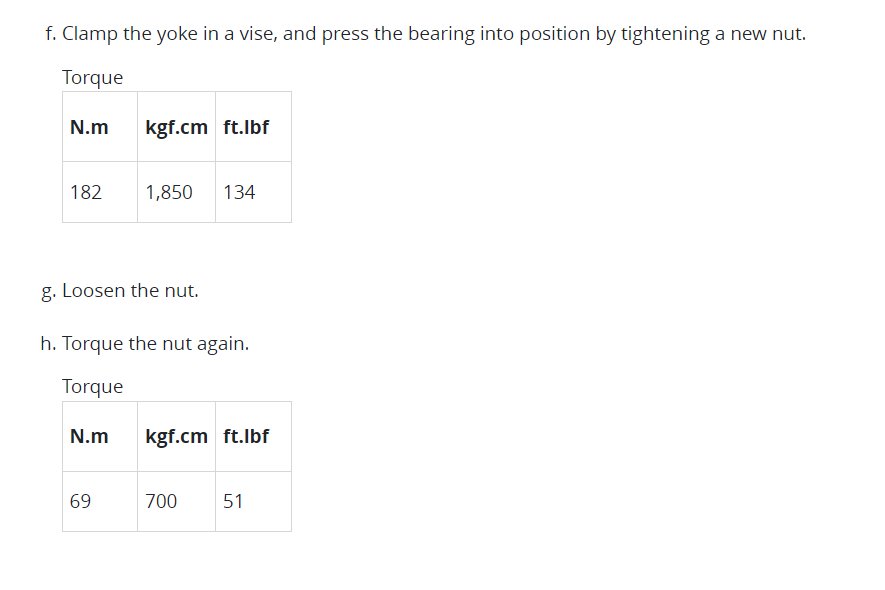Click the ft.lbf header in first table
This screenshot has width=885, height=590.
[253, 127]
